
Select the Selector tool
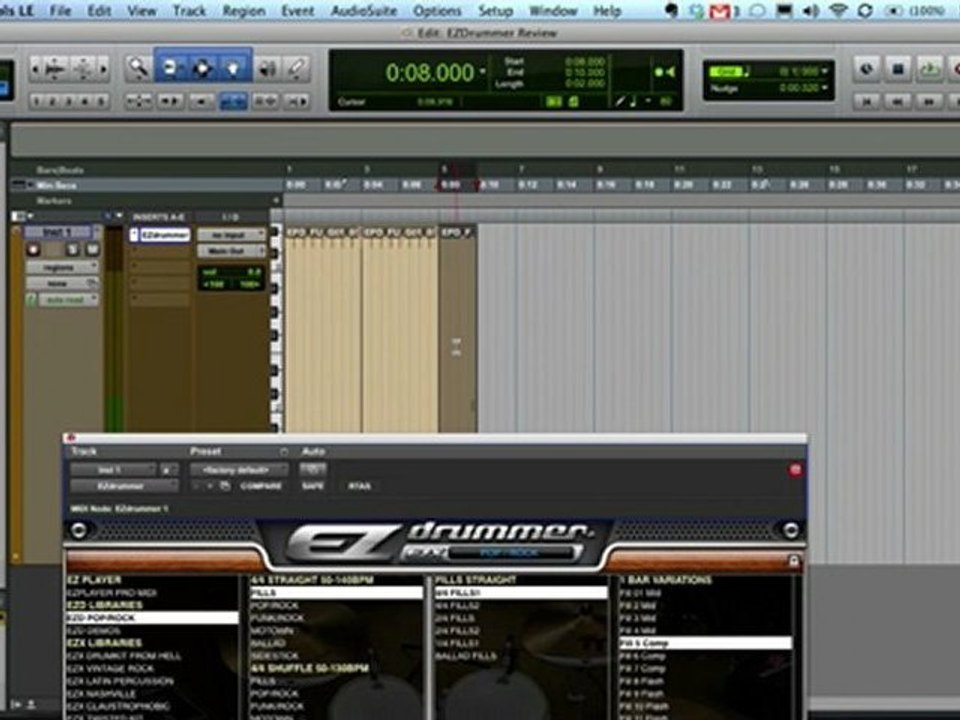[x=203, y=68]
